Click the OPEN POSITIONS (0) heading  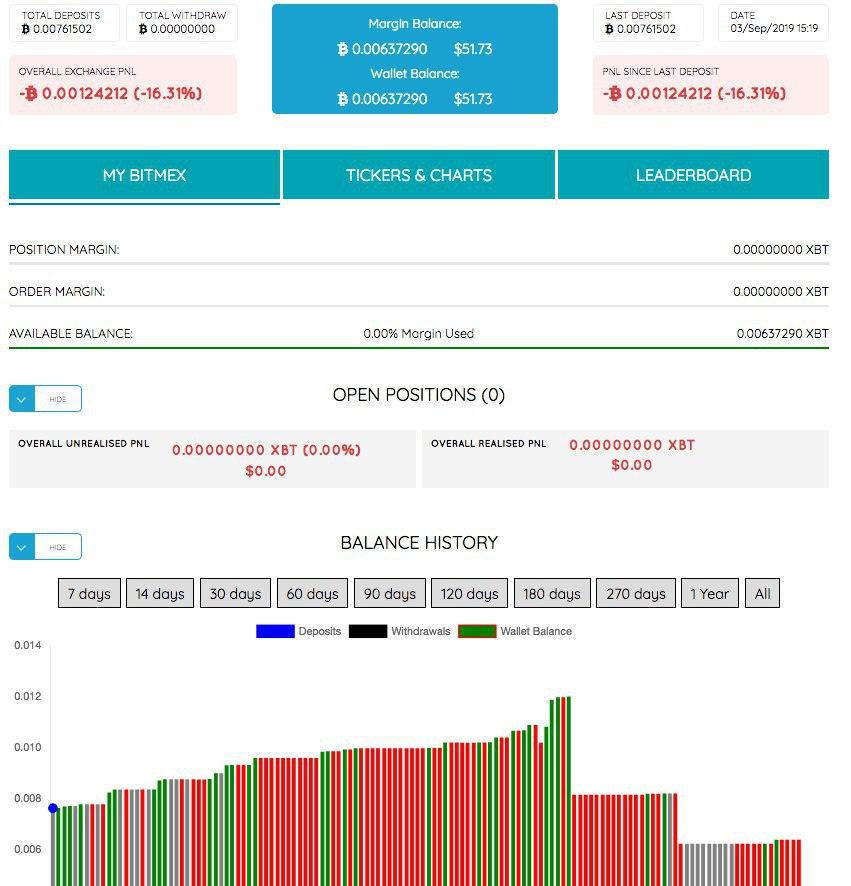tap(419, 394)
